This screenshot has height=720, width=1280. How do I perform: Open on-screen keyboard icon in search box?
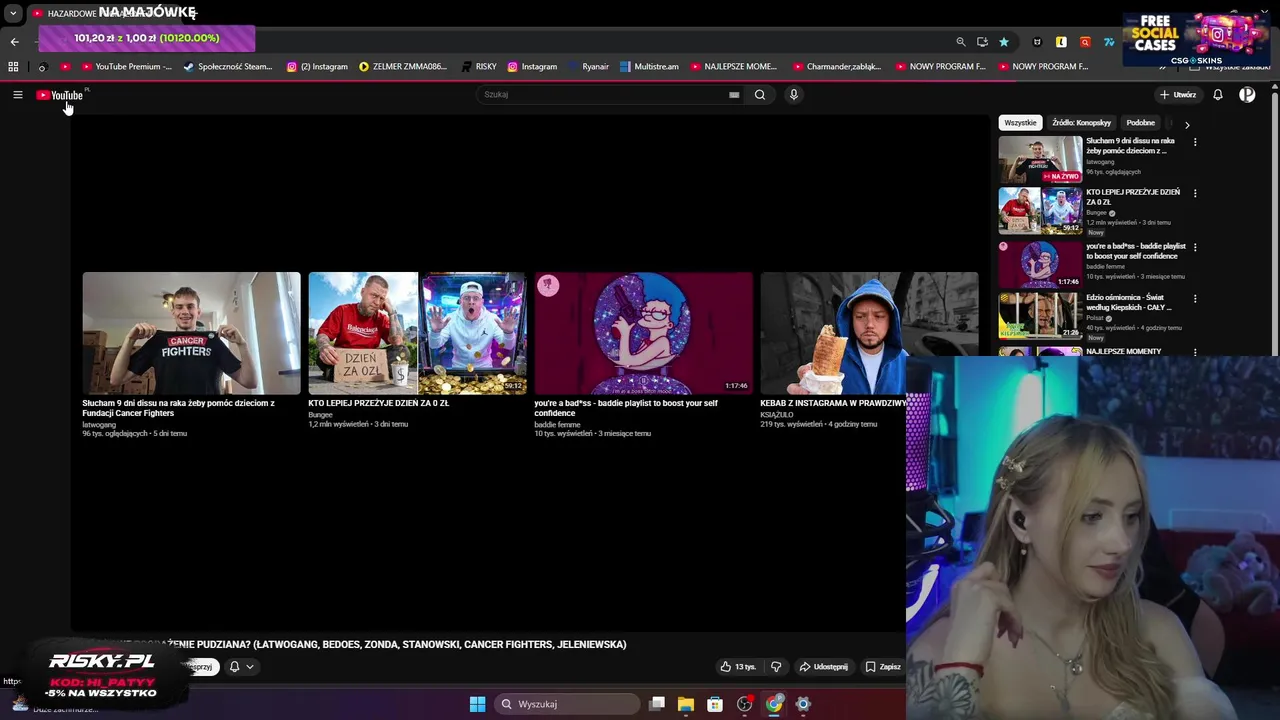[x=734, y=95]
